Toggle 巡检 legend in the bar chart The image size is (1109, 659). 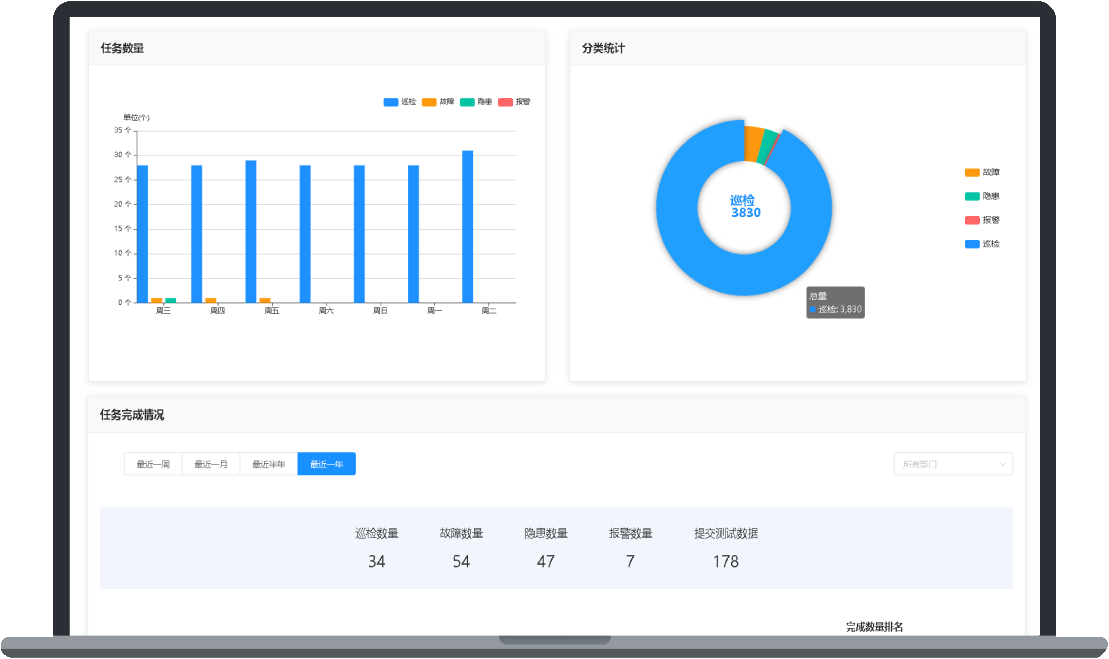point(400,102)
